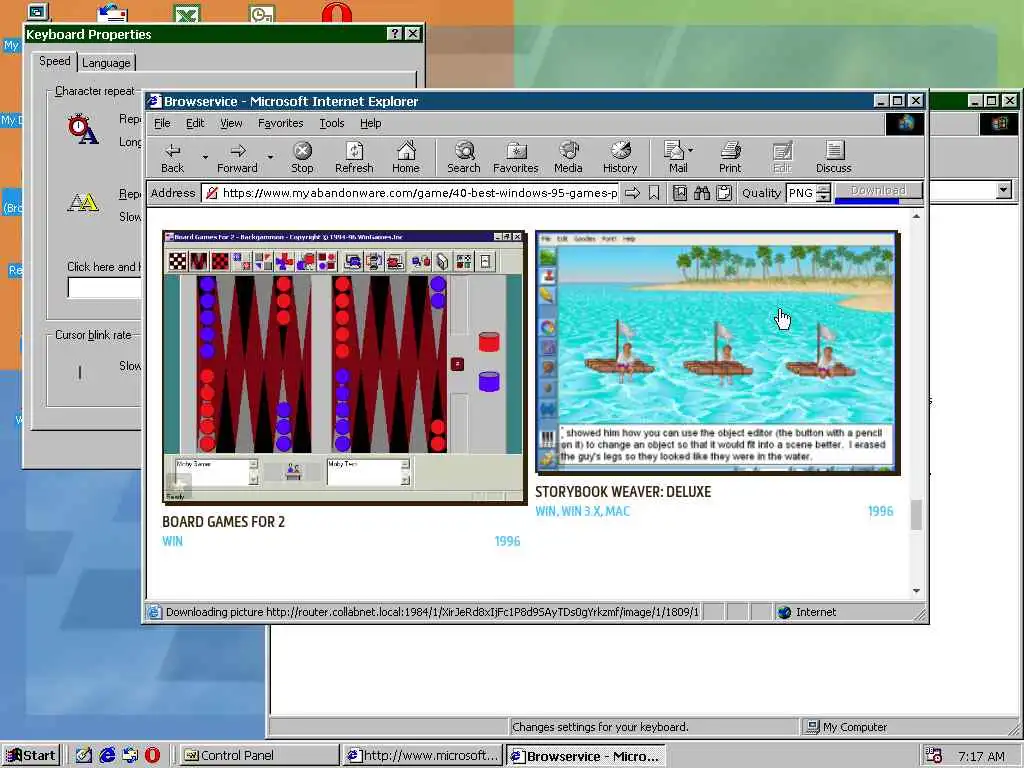
Task: Click the repeat-rate test box in Keyboard Properties
Action: pos(104,288)
